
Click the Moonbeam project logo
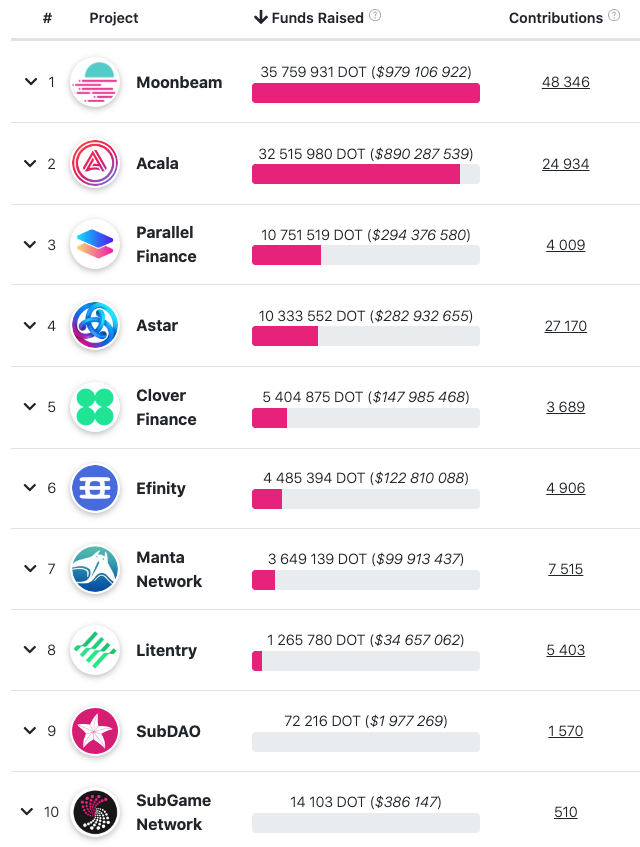coord(95,82)
